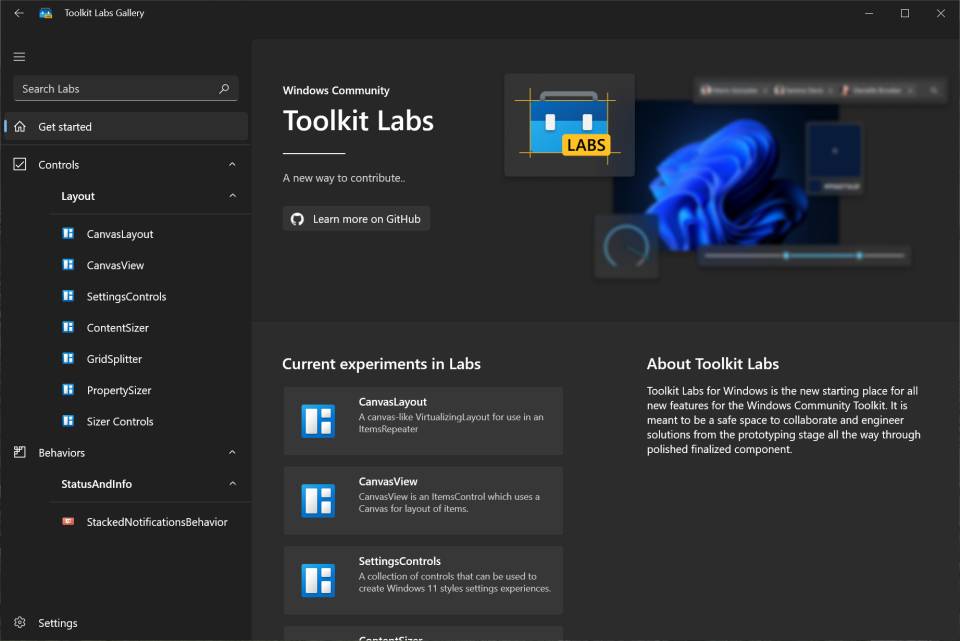The image size is (960, 641).
Task: Open the GridSplitter experiment icon
Action: [x=68, y=358]
